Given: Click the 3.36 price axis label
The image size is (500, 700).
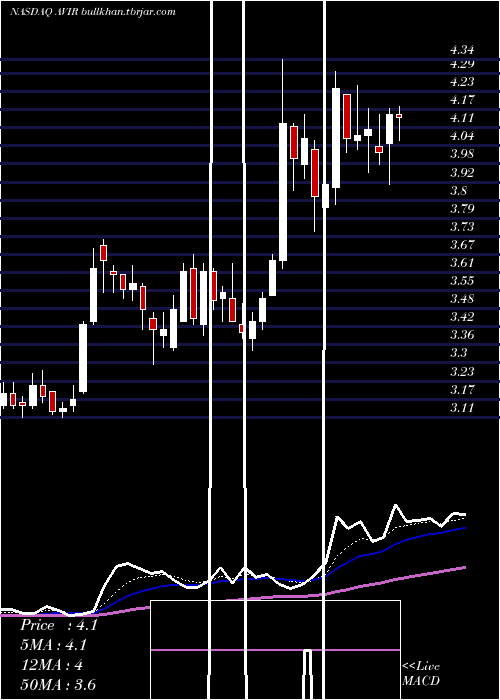Looking at the screenshot, I should pyautogui.click(x=462, y=335).
